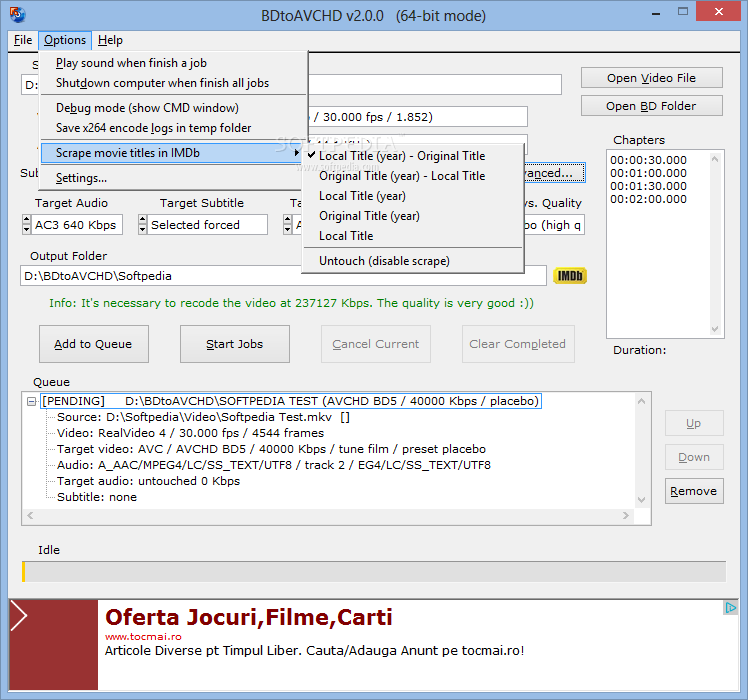Image resolution: width=748 pixels, height=700 pixels.
Task: Change Target Audio AC3 640 Kbps spinner
Action: tap(27, 225)
